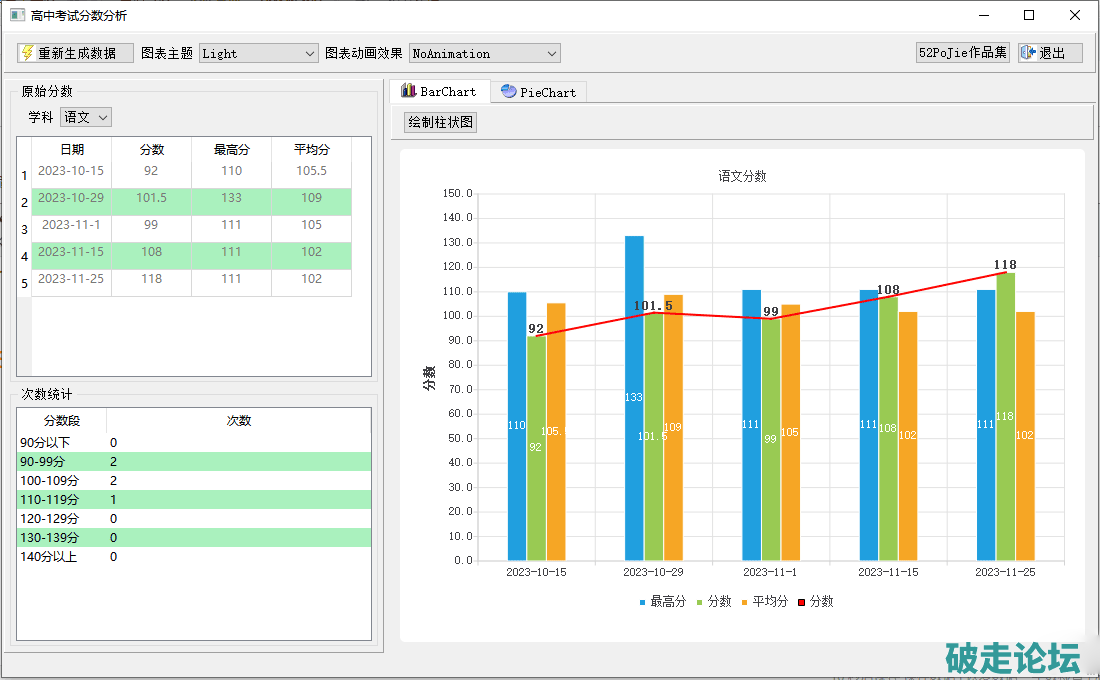Click the exit door icon
This screenshot has height=680, width=1100.
(x=1028, y=53)
